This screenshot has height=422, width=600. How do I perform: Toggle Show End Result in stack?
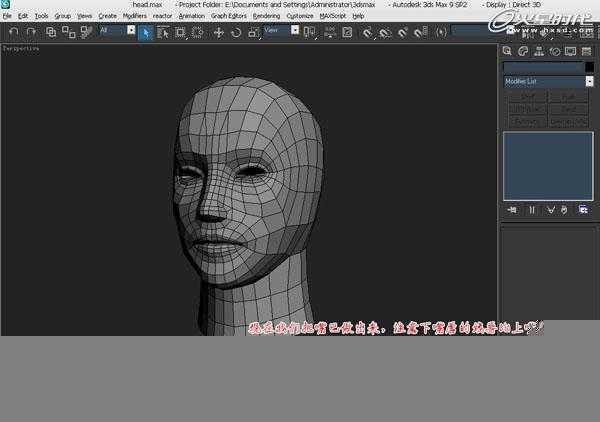pyautogui.click(x=532, y=210)
